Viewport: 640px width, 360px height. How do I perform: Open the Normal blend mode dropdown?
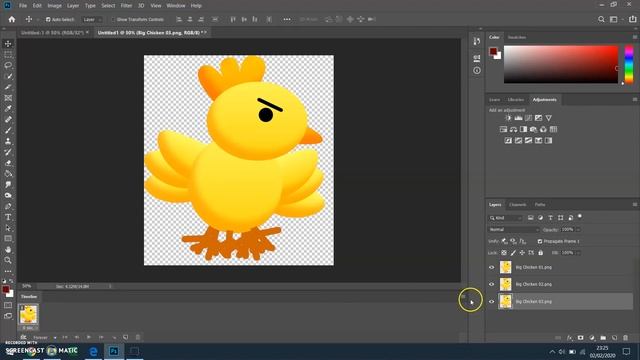[x=514, y=229]
